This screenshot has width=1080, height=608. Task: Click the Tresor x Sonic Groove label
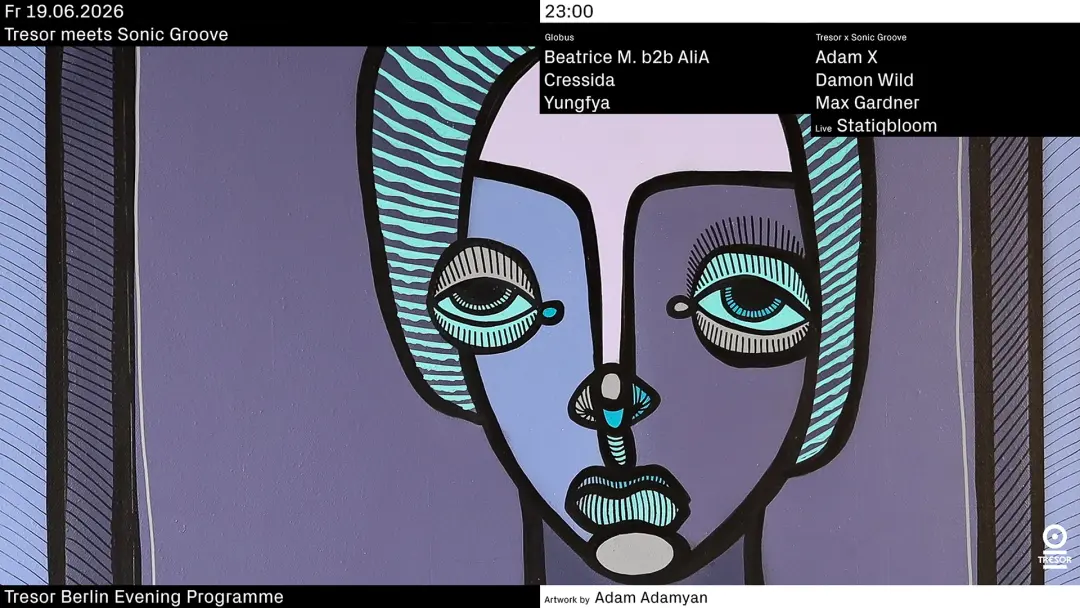860,37
